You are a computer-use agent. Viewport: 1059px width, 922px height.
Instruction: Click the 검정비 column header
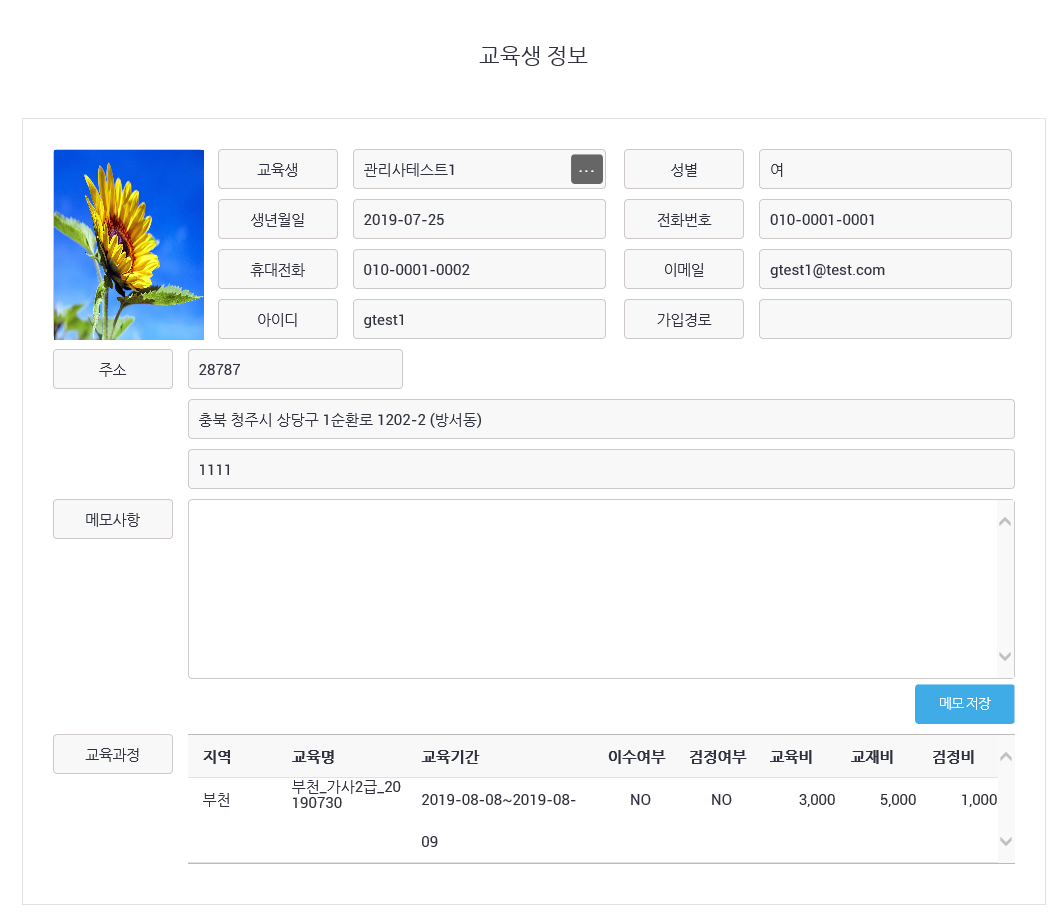click(x=953, y=757)
